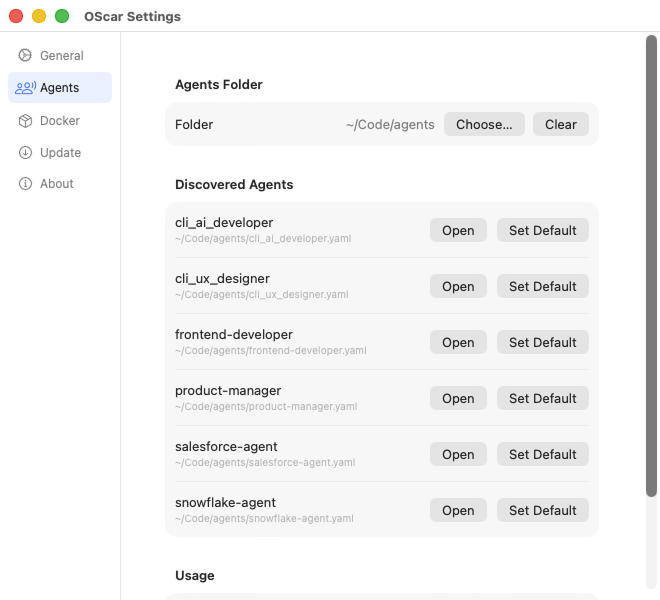Maximize window with green button
The image size is (660, 600).
pos(62,16)
